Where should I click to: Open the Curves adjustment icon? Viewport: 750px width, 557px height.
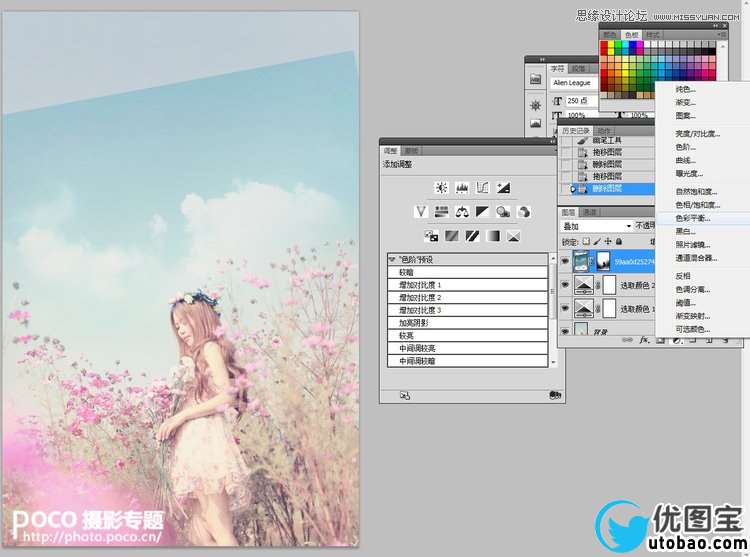[482, 187]
